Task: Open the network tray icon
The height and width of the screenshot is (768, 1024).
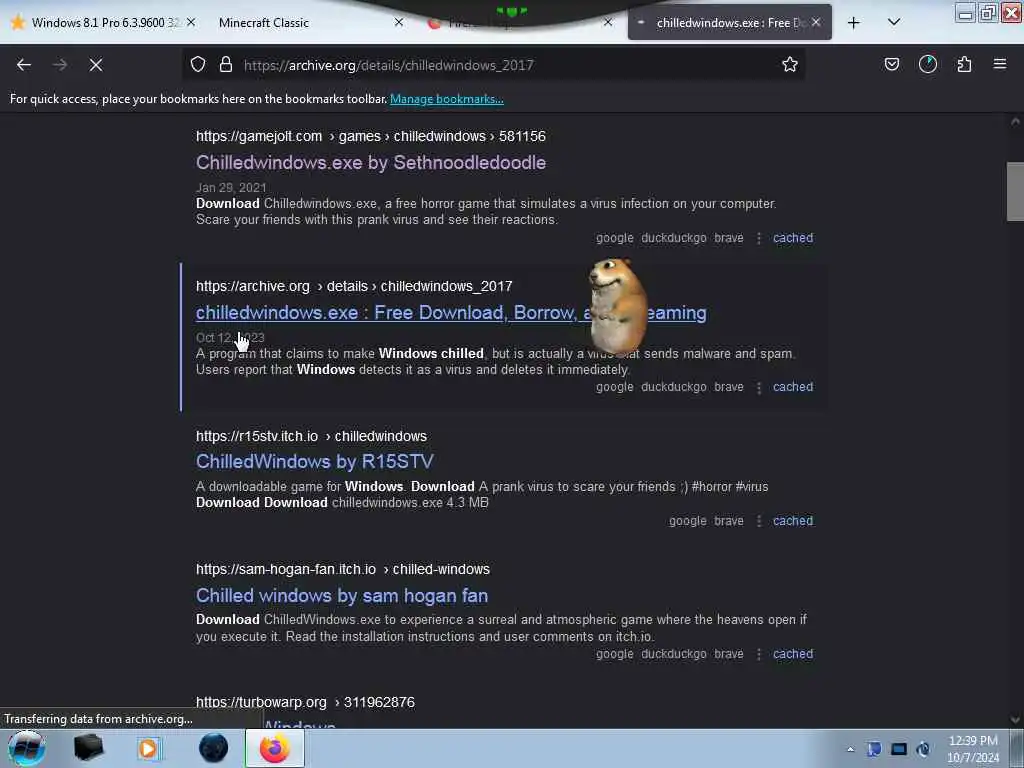Action: tap(899, 749)
